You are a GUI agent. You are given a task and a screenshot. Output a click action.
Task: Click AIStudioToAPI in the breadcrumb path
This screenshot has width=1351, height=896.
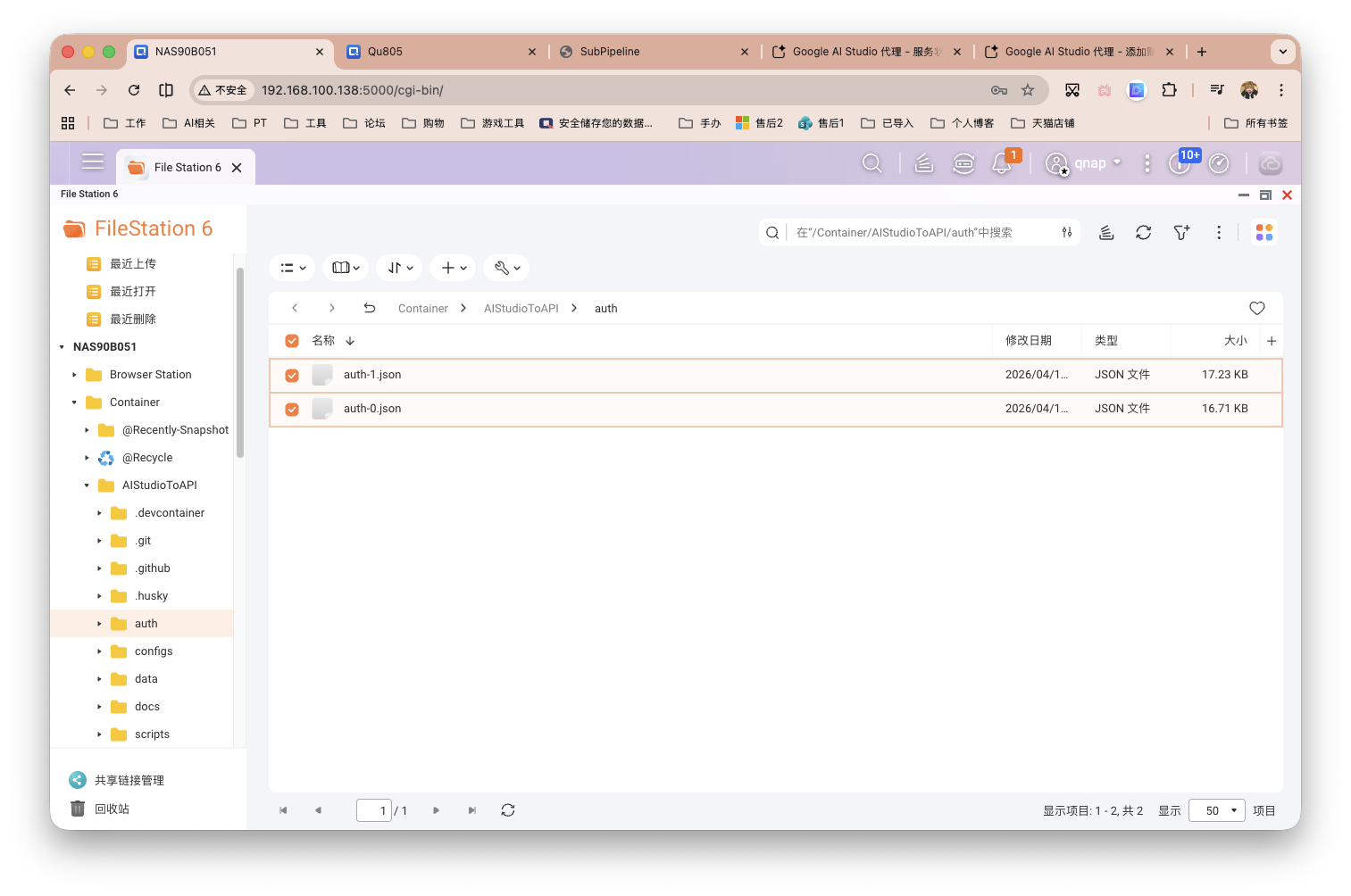[521, 309]
